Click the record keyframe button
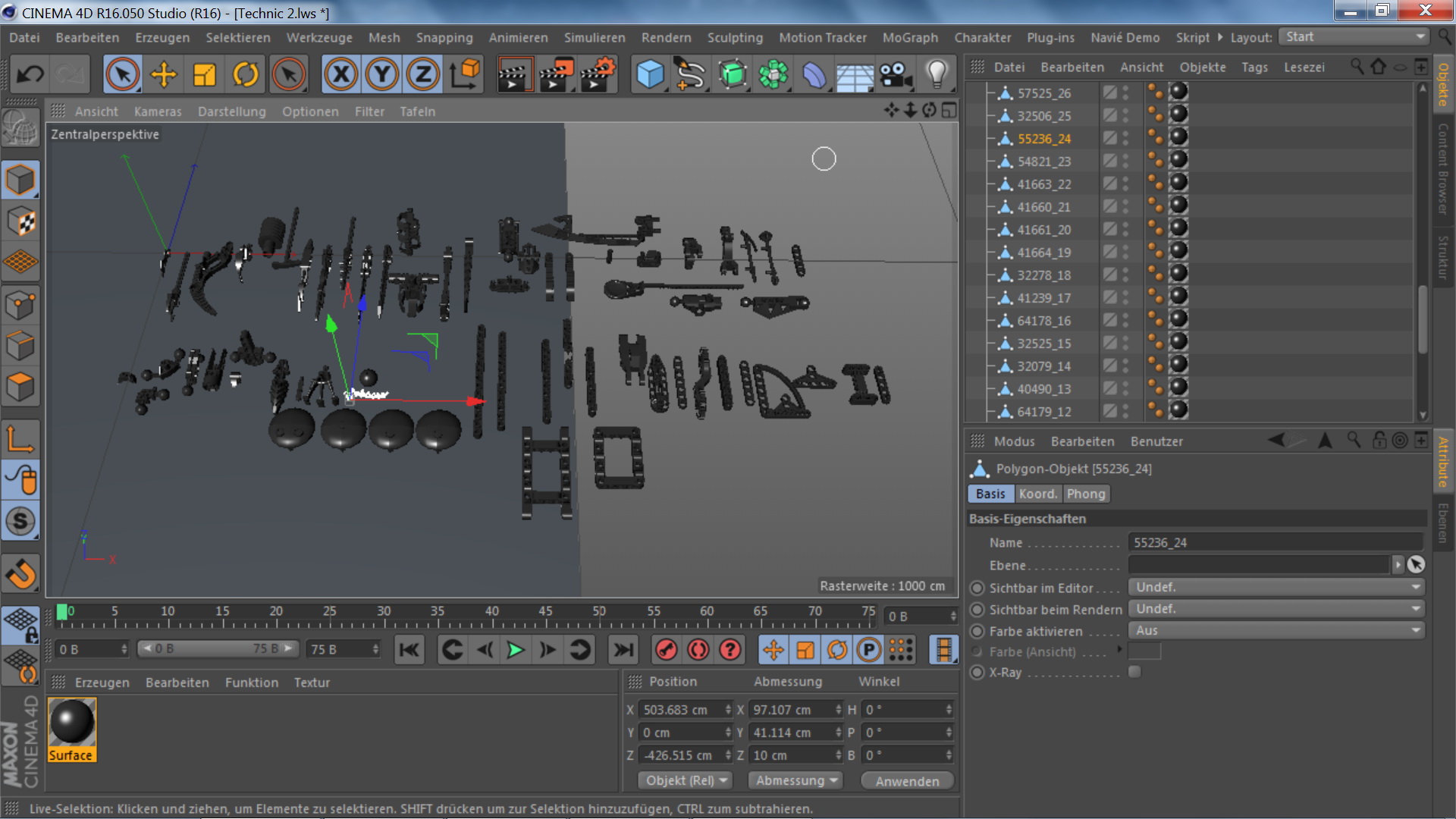The width and height of the screenshot is (1456, 819). point(666,650)
